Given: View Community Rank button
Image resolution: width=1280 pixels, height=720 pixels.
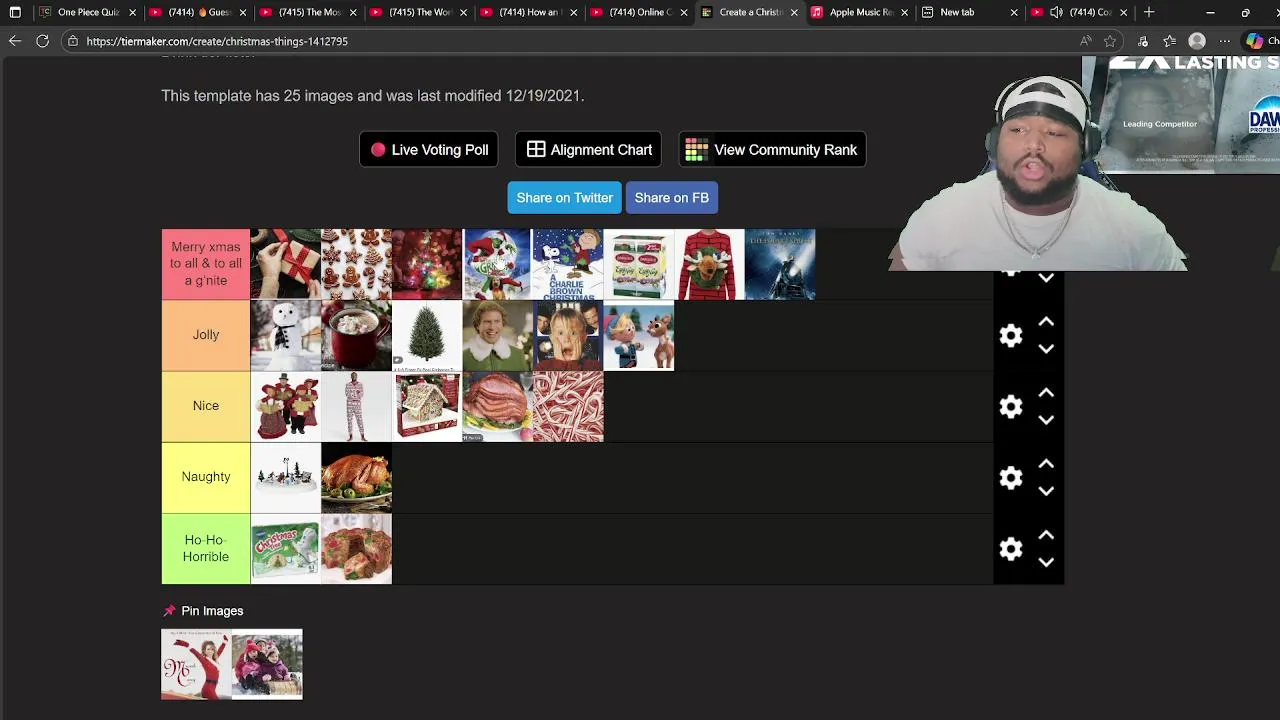Looking at the screenshot, I should coord(772,150).
